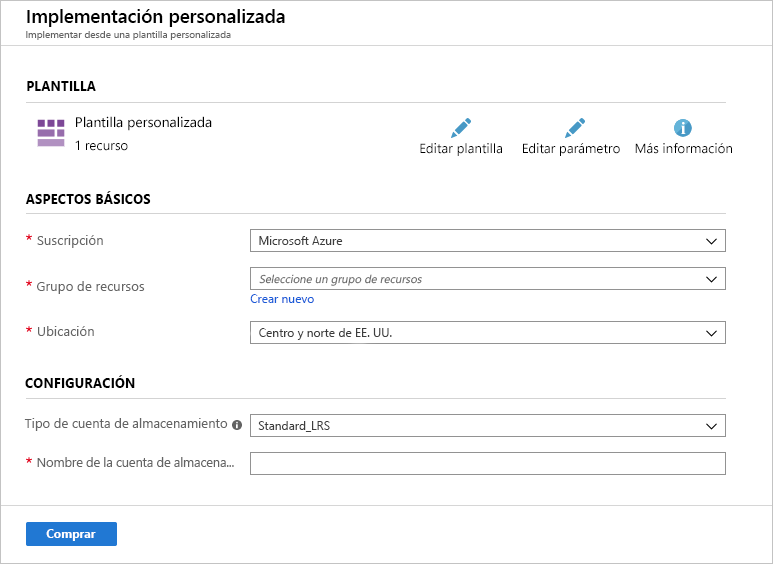Viewport: 773px width, 564px height.
Task: Click the truncated Nombre de la cuenta de almacena... label
Action: (x=136, y=462)
